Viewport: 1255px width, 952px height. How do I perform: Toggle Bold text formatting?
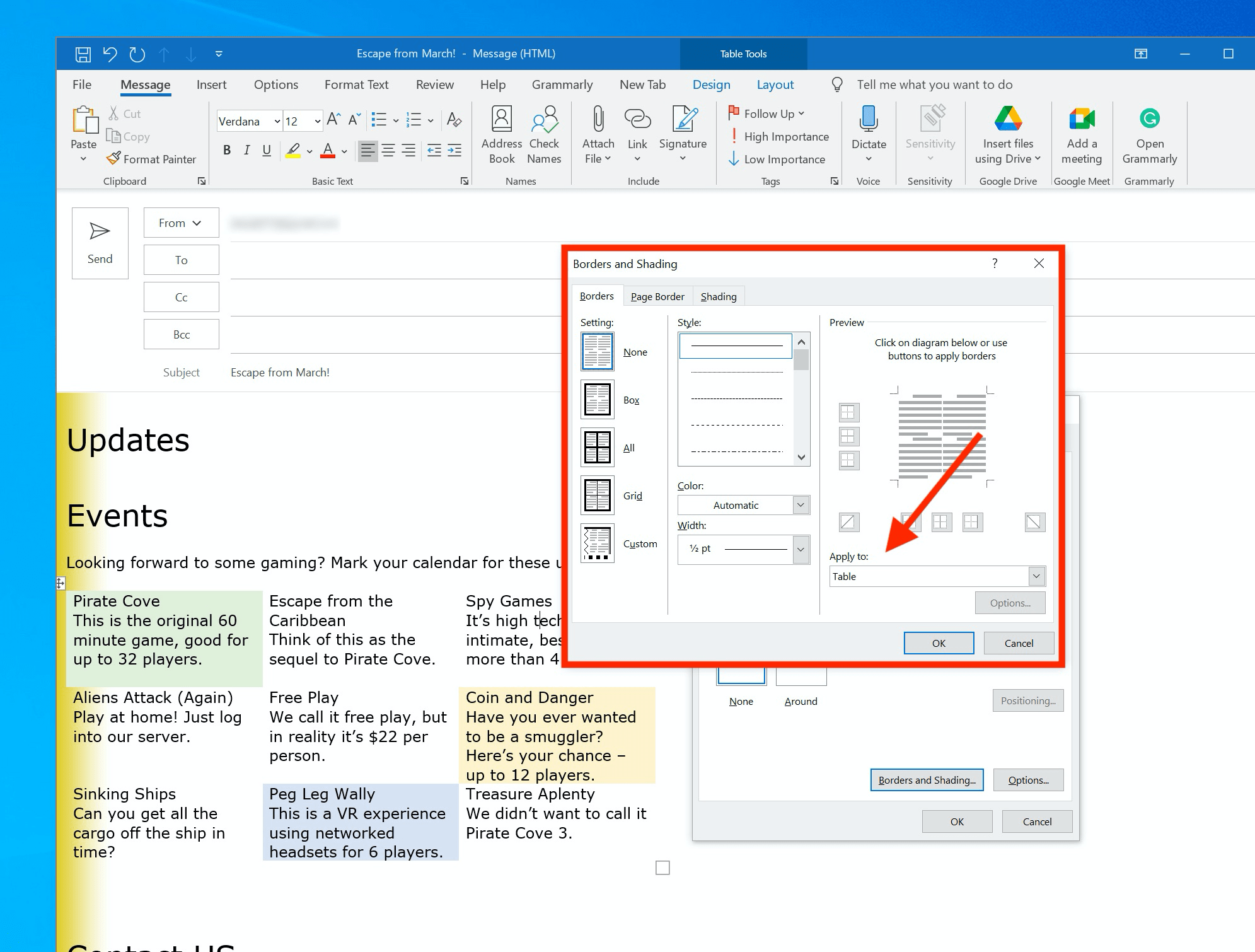227,150
